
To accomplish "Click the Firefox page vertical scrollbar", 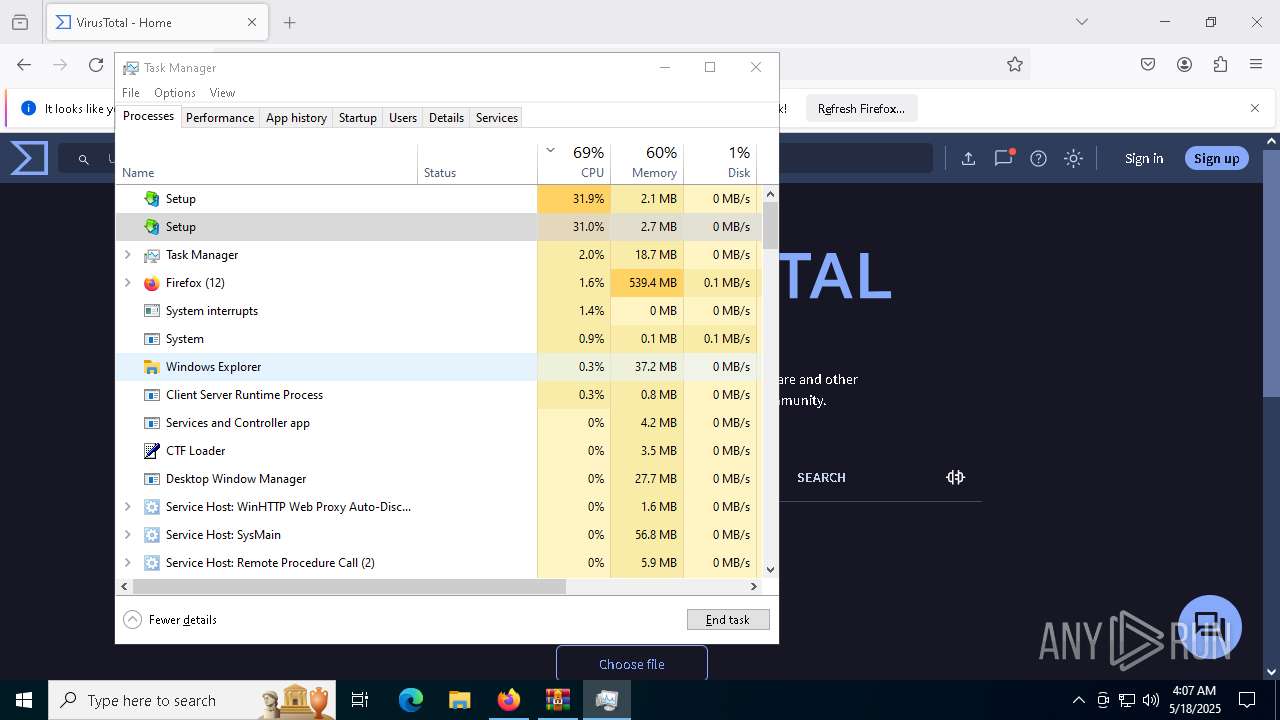I will tap(1271, 272).
